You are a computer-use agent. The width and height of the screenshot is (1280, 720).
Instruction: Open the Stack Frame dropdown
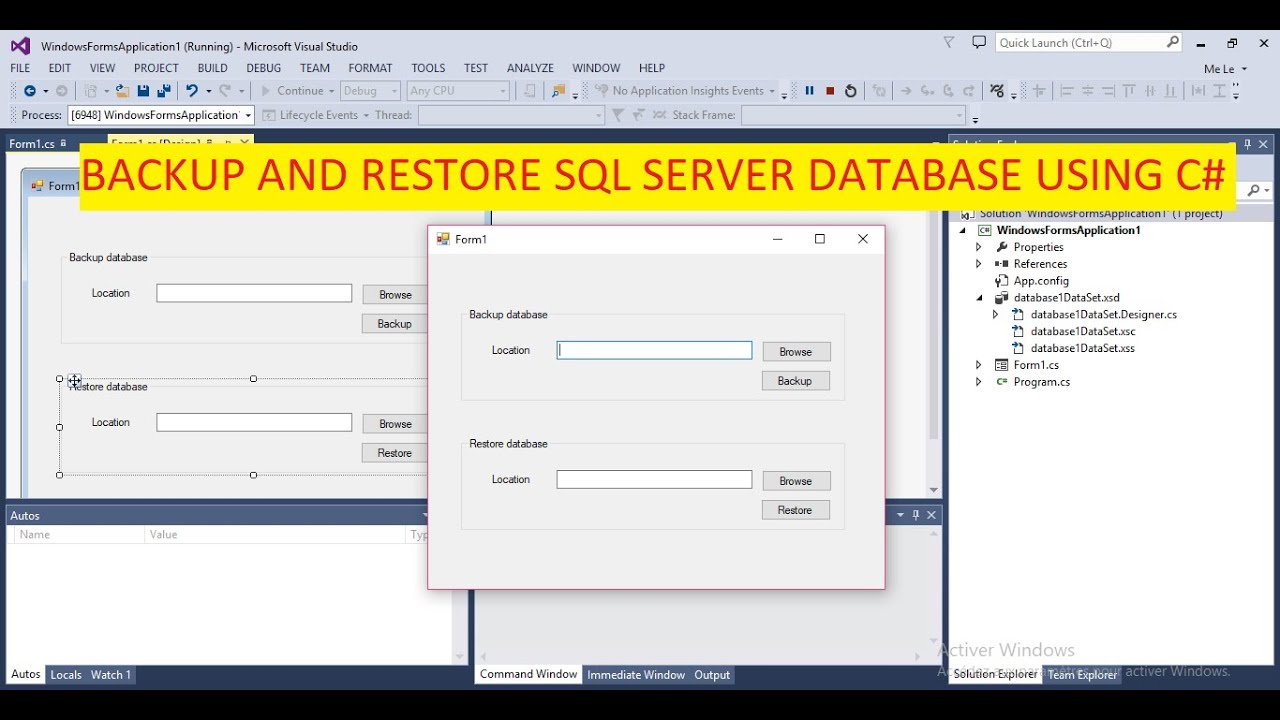tap(959, 115)
